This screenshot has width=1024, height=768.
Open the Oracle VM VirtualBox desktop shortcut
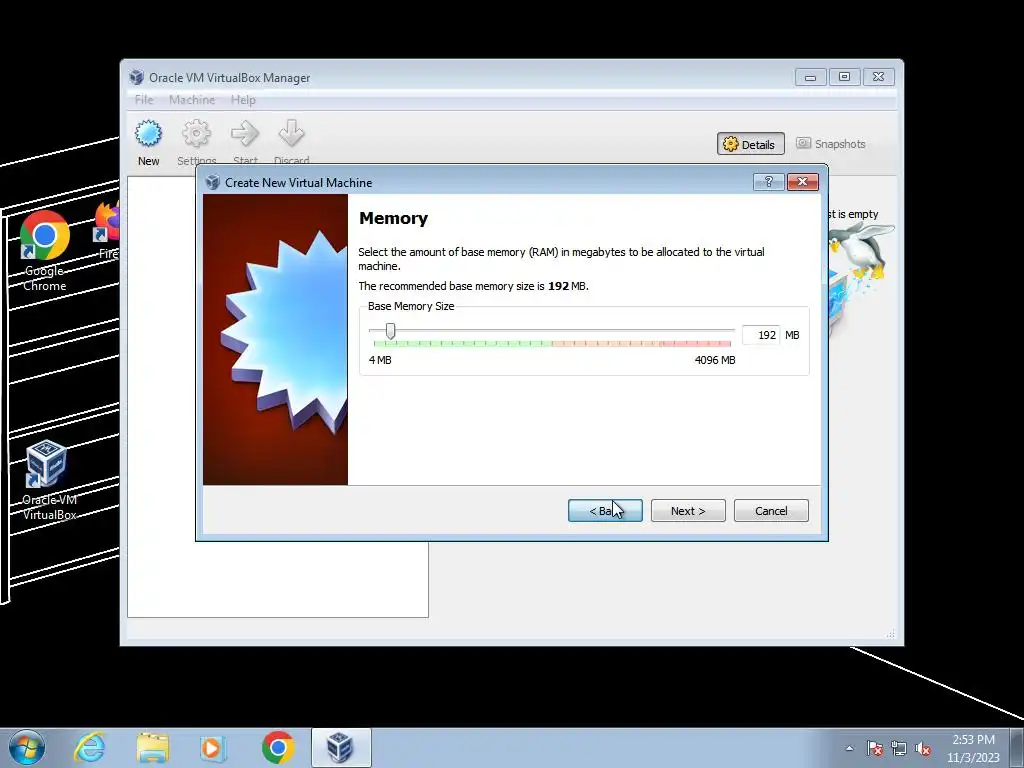tap(49, 480)
